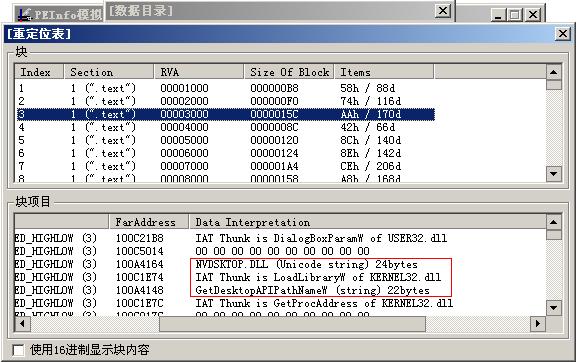Select block row with RVA 00002000
Viewport: 578px width, 362px height.
point(226,101)
